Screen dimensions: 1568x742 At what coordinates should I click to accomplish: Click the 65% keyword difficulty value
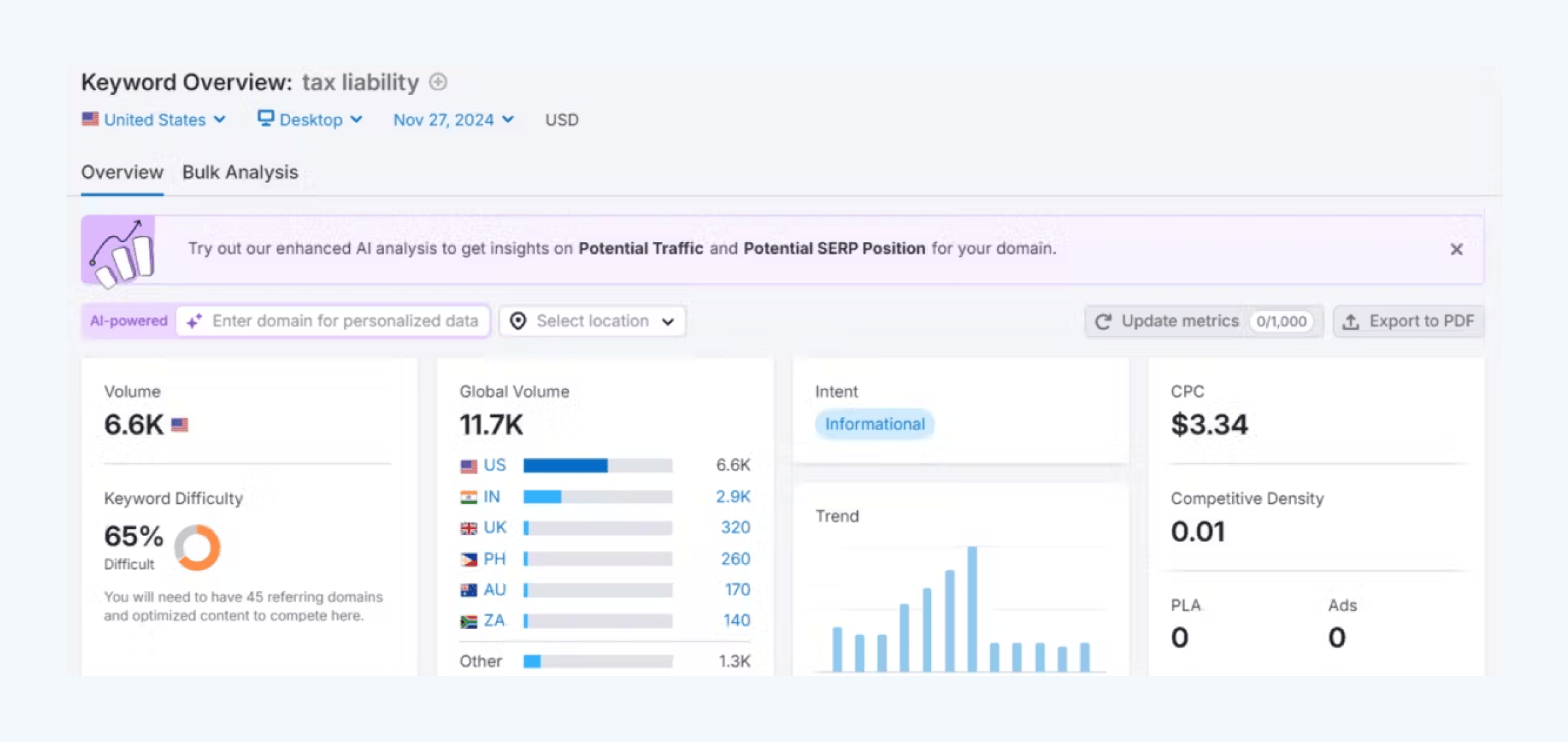133,536
